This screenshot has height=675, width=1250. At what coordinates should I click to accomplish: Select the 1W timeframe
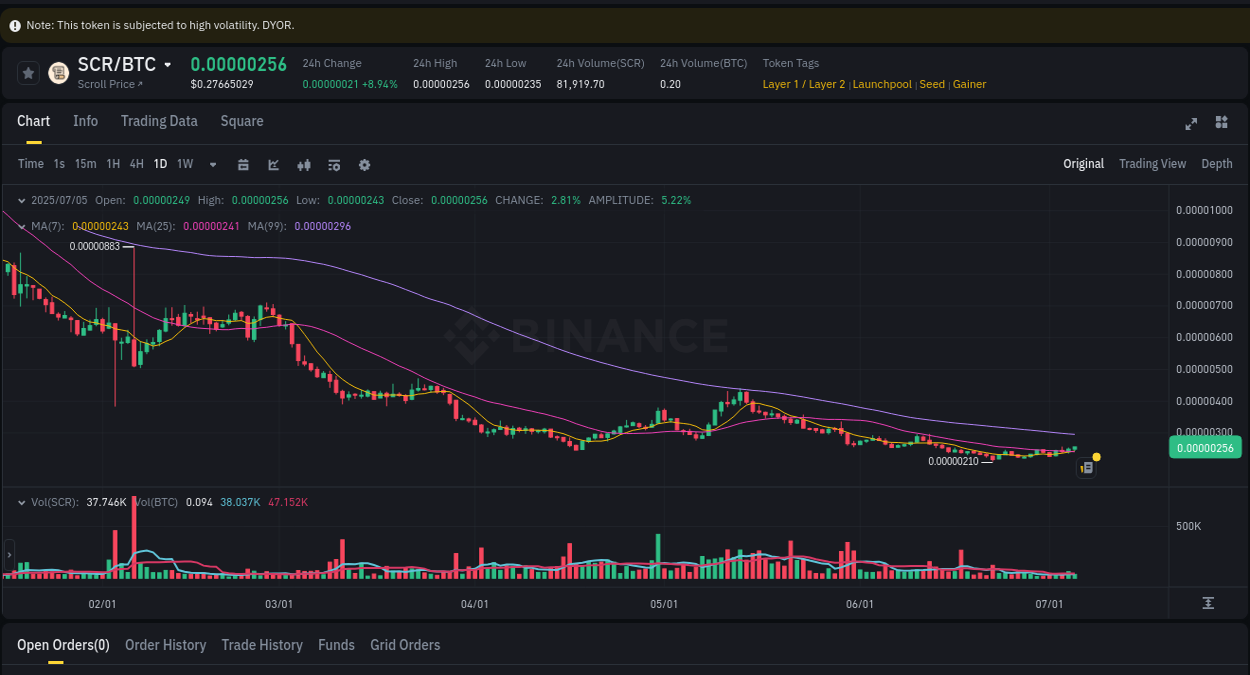184,163
